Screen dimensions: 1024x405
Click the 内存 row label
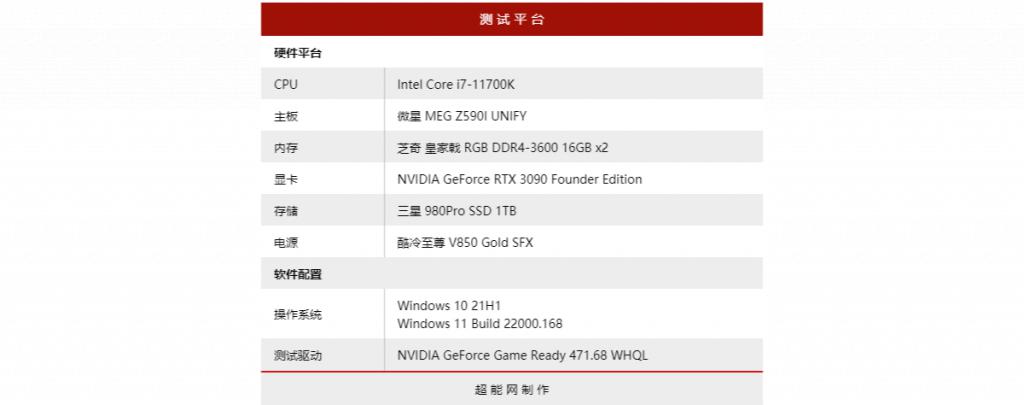pos(285,148)
